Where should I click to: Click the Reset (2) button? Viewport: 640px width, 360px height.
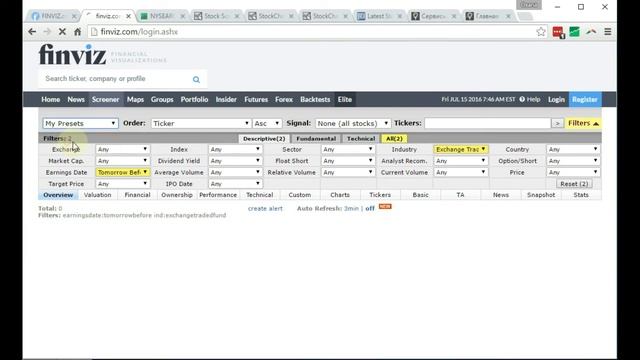574,184
